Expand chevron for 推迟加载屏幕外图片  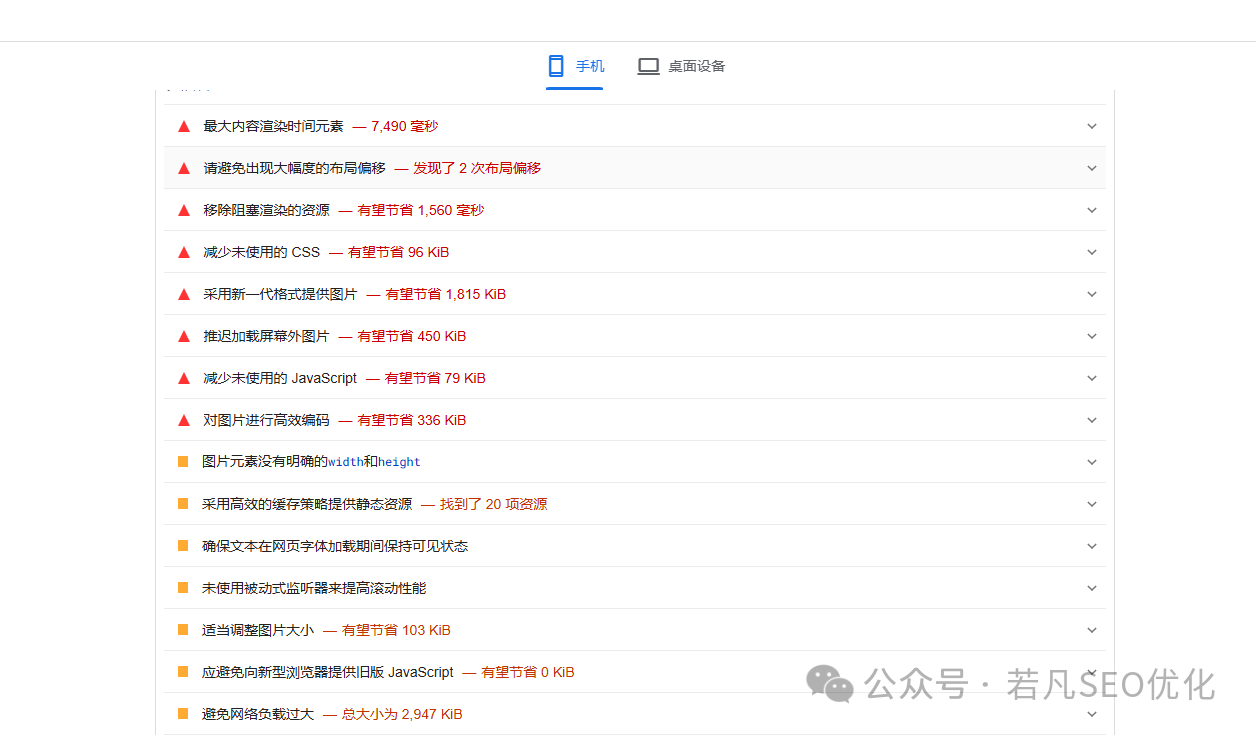click(x=1092, y=336)
